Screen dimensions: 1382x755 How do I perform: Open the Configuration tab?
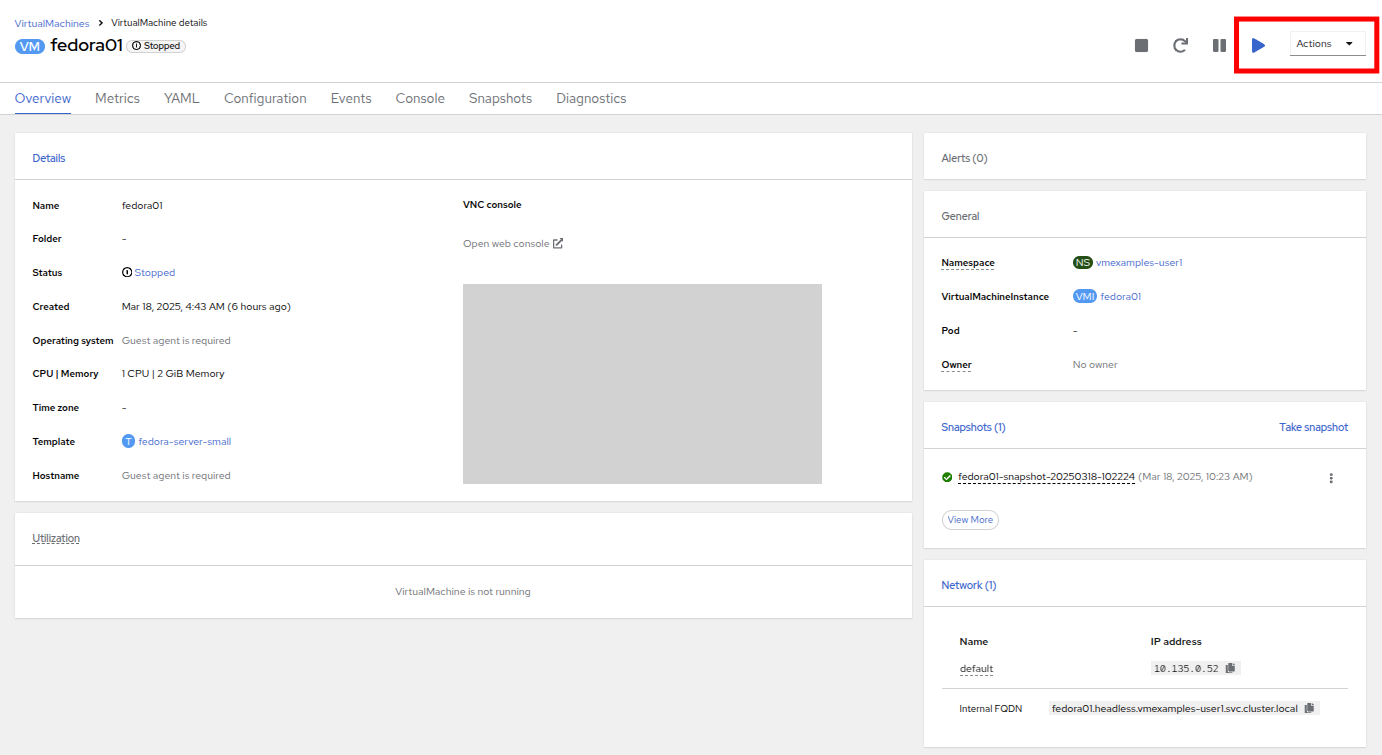tap(265, 98)
